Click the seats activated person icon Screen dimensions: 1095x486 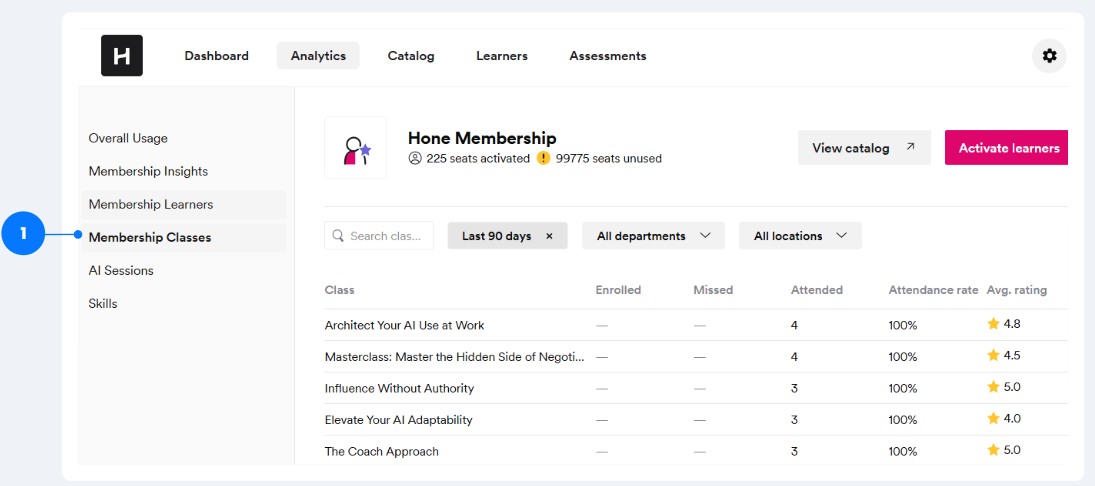[415, 159]
